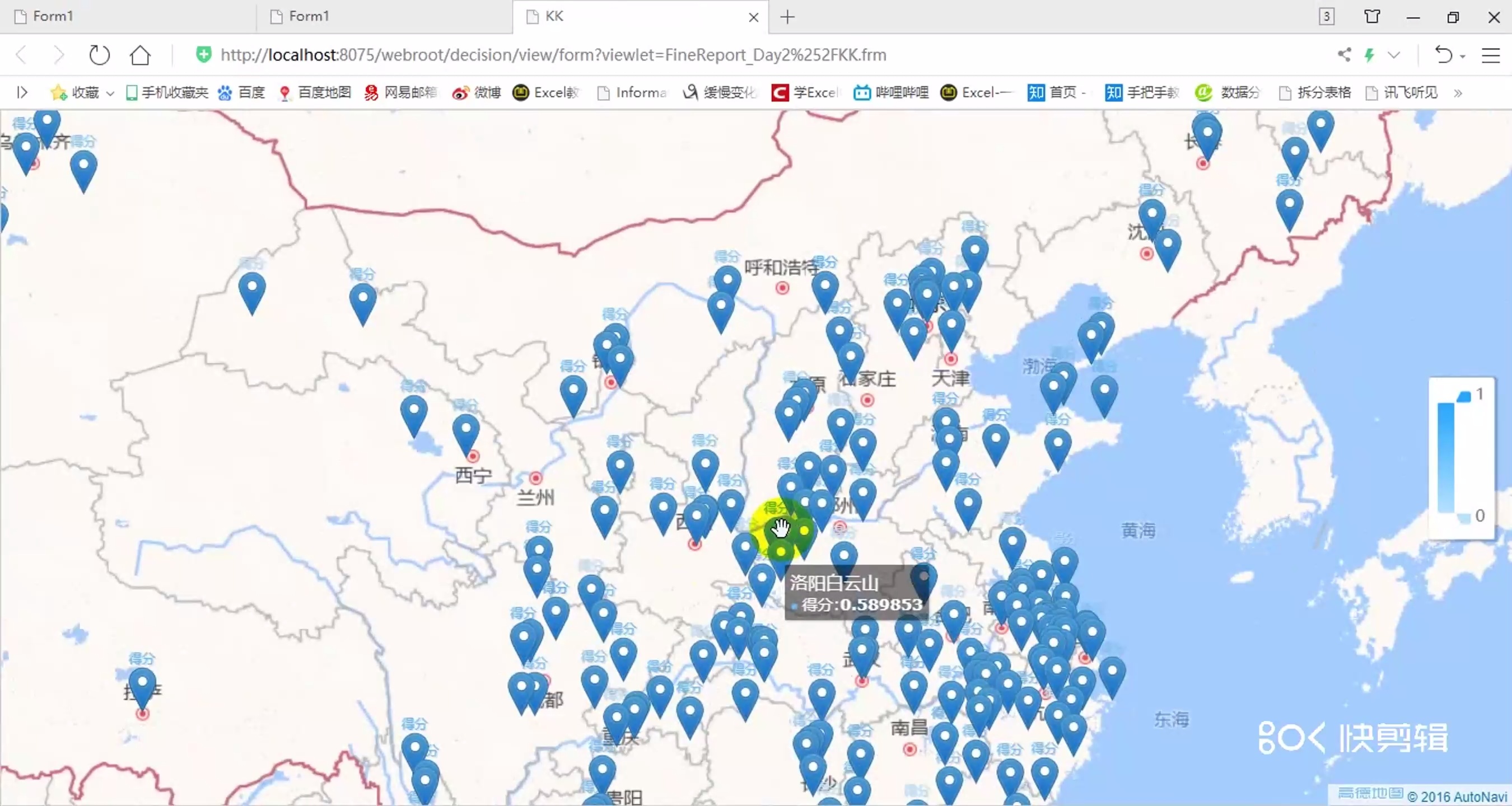This screenshot has width=1512, height=806.
Task: Open the browser skin theme icon
Action: click(1371, 16)
